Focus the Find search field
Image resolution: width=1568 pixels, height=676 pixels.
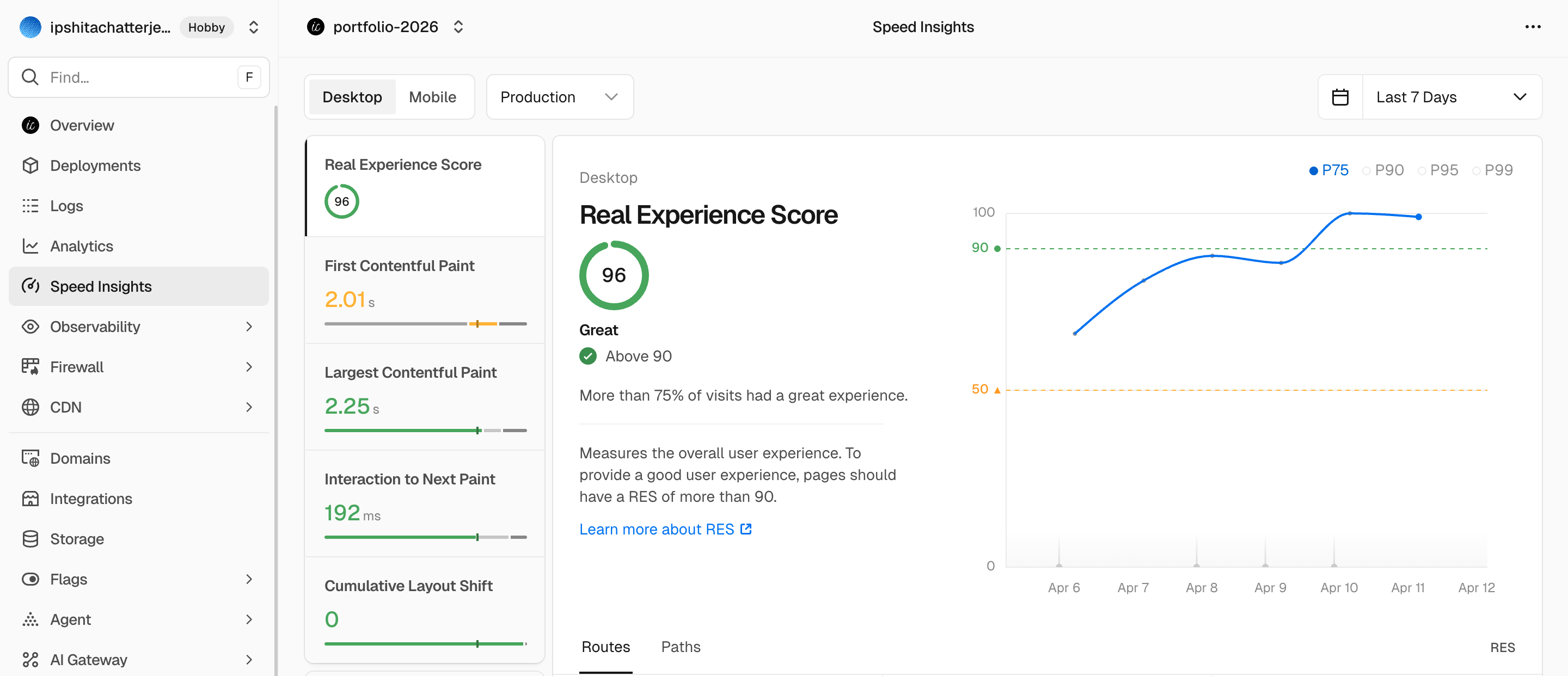pos(139,77)
